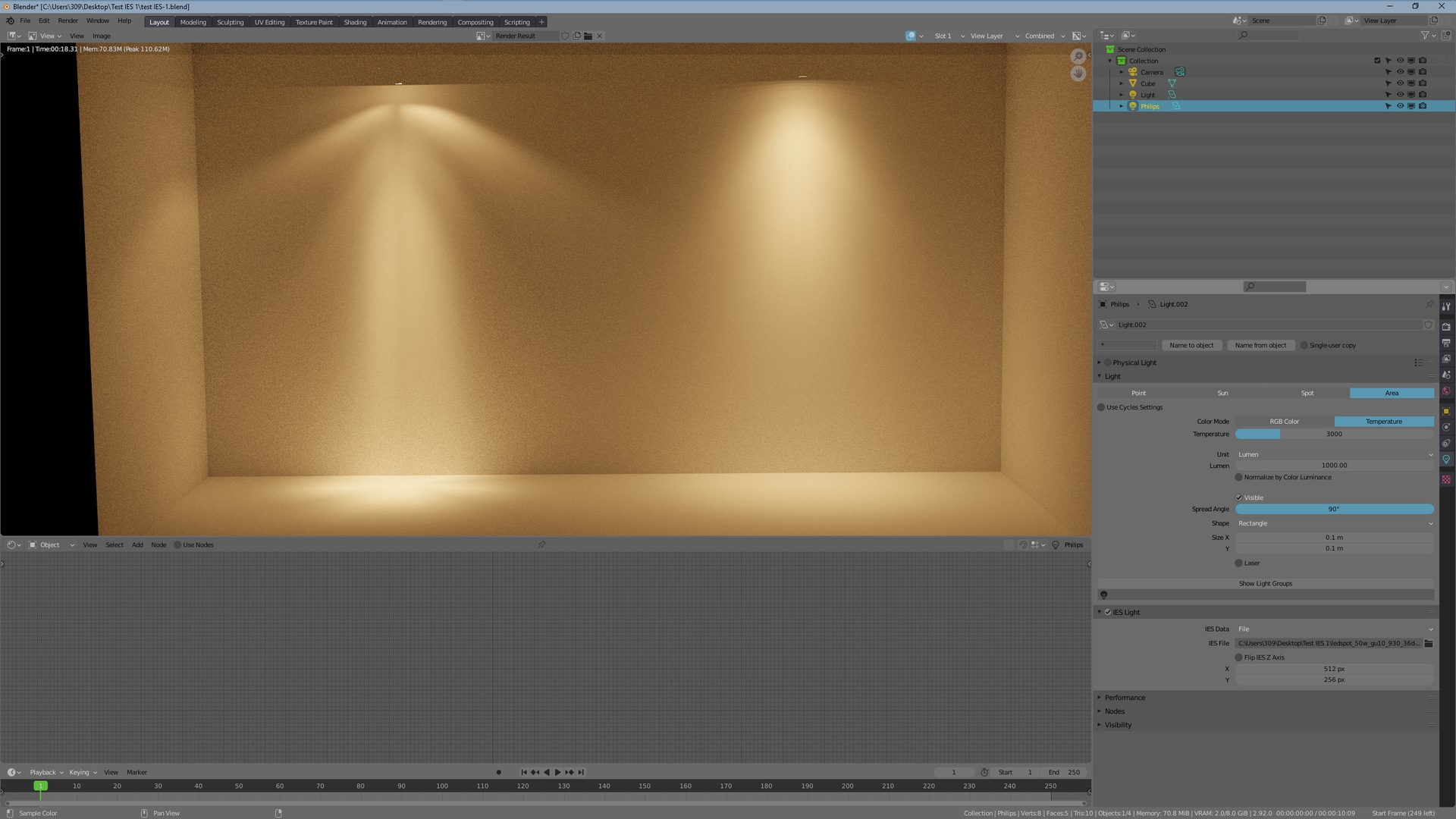Adjust the Temperature slider set to 3000
This screenshot has height=819, width=1456.
click(x=1334, y=434)
